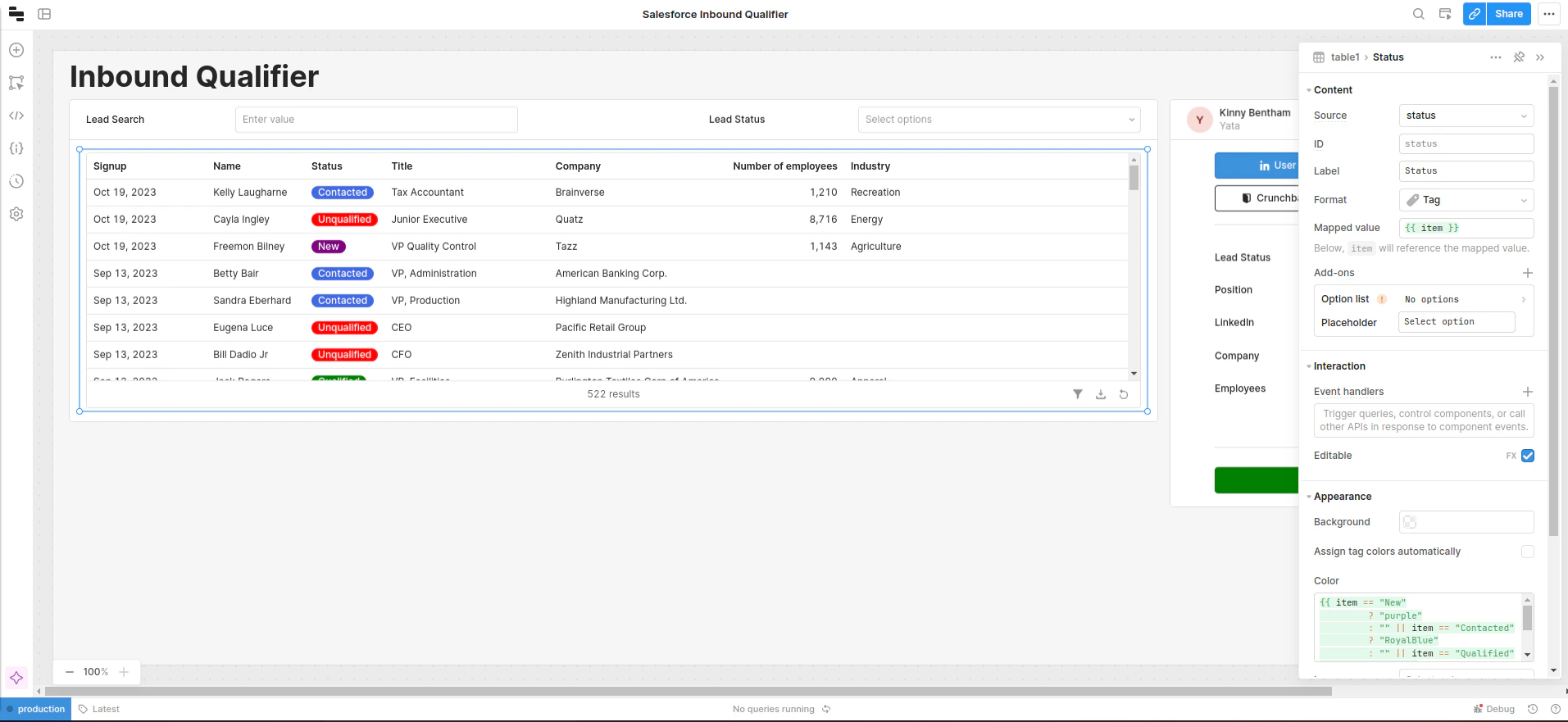This screenshot has height=722, width=1568.
Task: Unpin the inspector panel
Action: [1519, 57]
